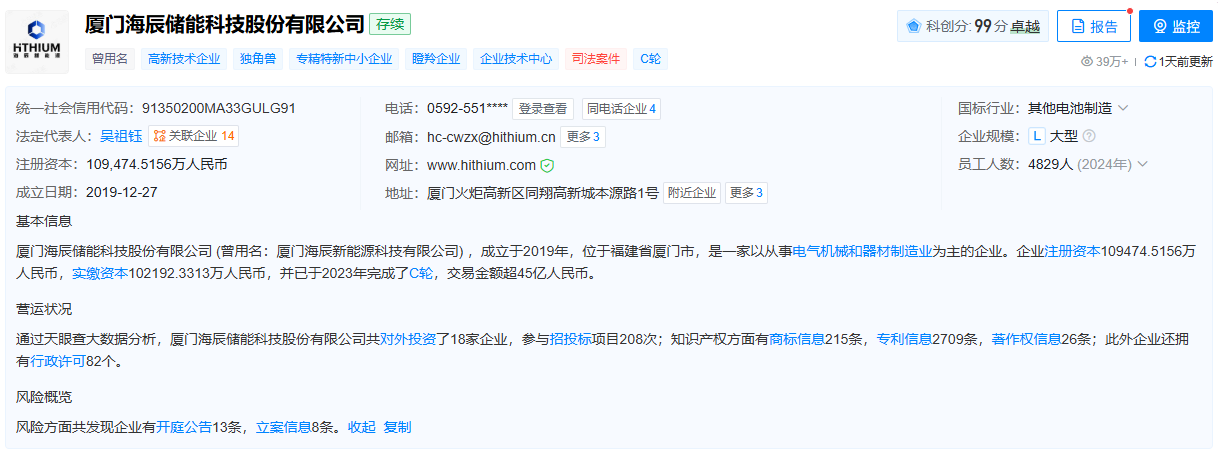Click the refresh icon next to 1天前更新
This screenshot has height=453, width=1218.
point(1150,61)
